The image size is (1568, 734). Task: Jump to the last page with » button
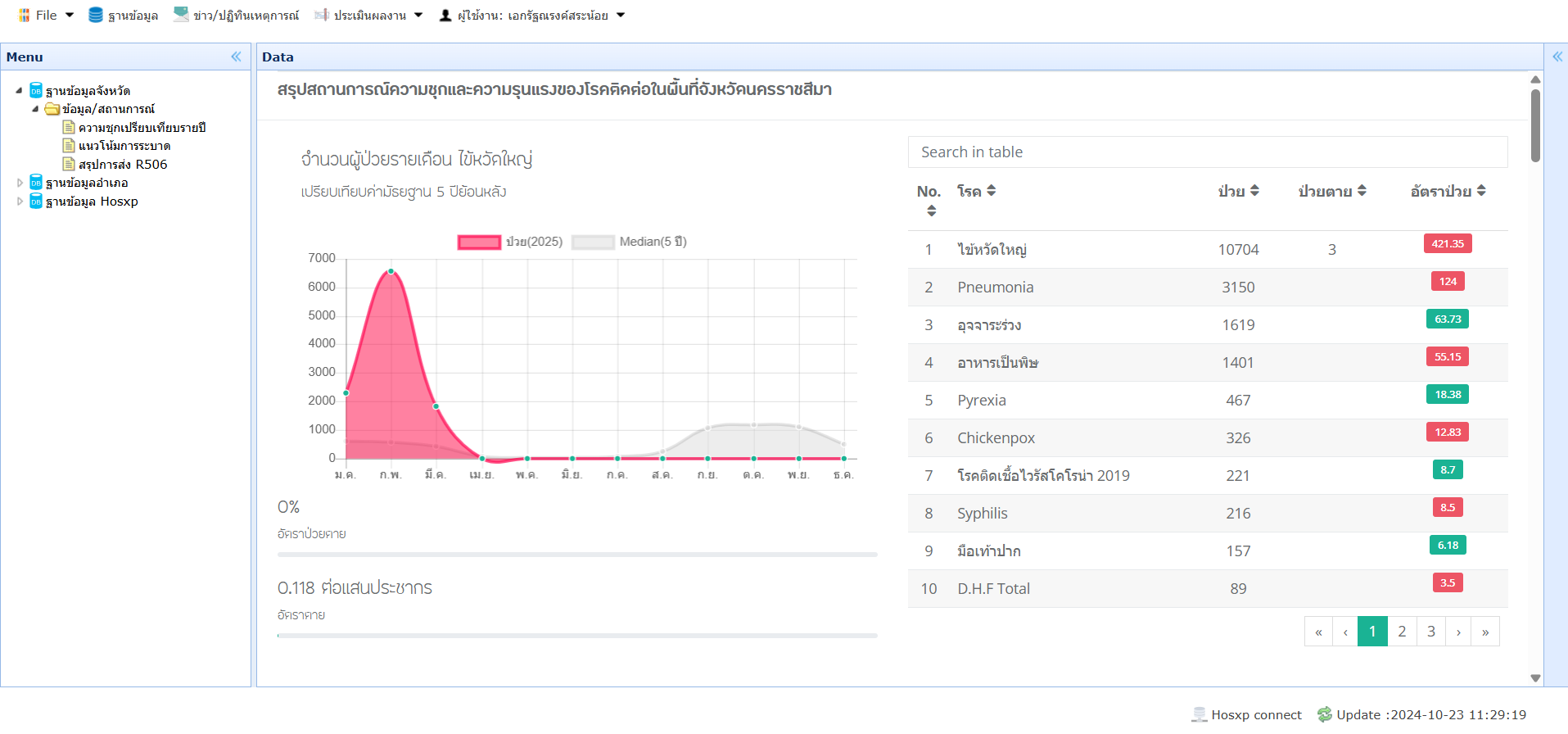click(x=1485, y=632)
